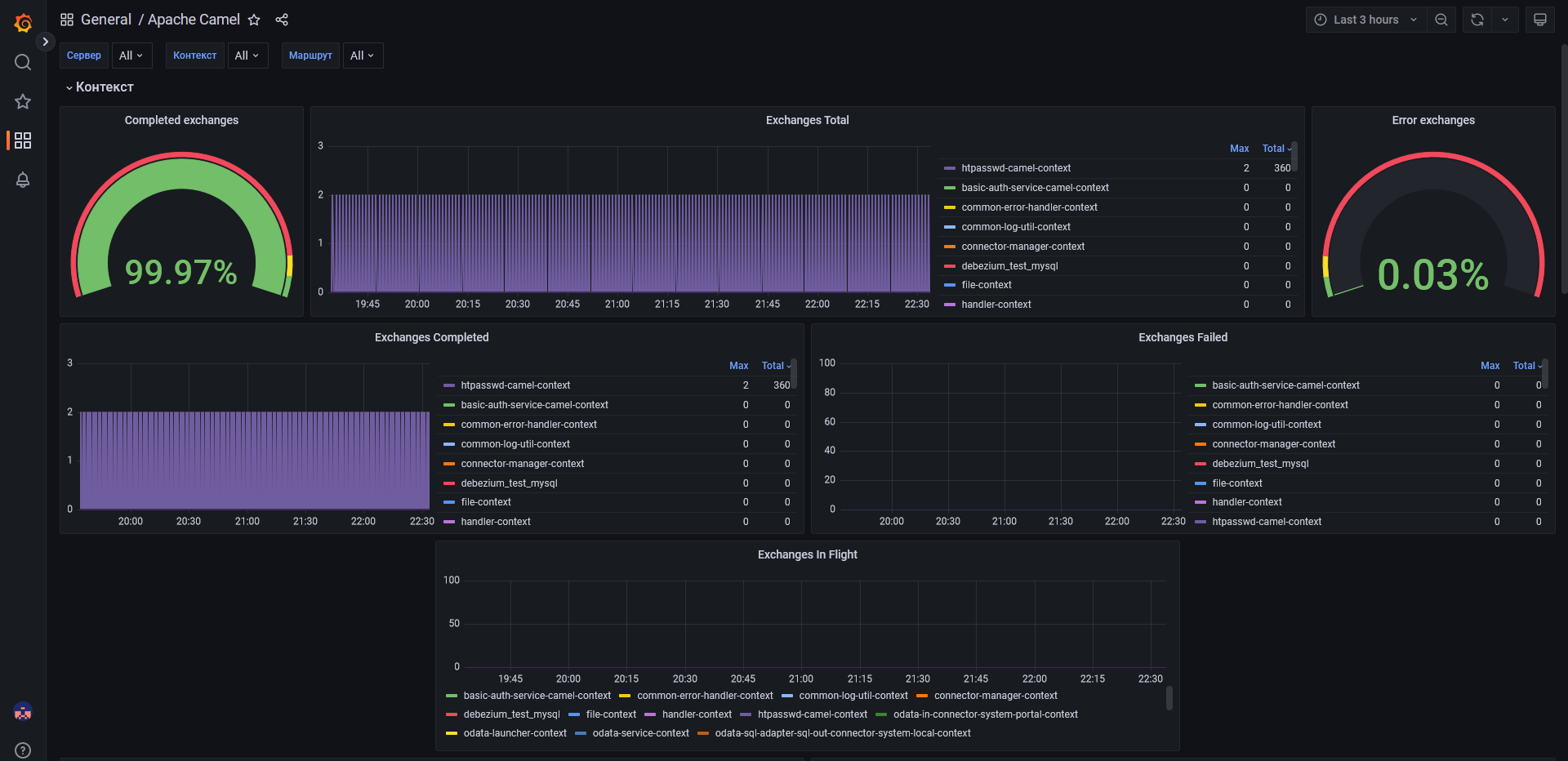The height and width of the screenshot is (761, 1568).
Task: Open the Last 3 hours time picker
Action: point(1365,20)
